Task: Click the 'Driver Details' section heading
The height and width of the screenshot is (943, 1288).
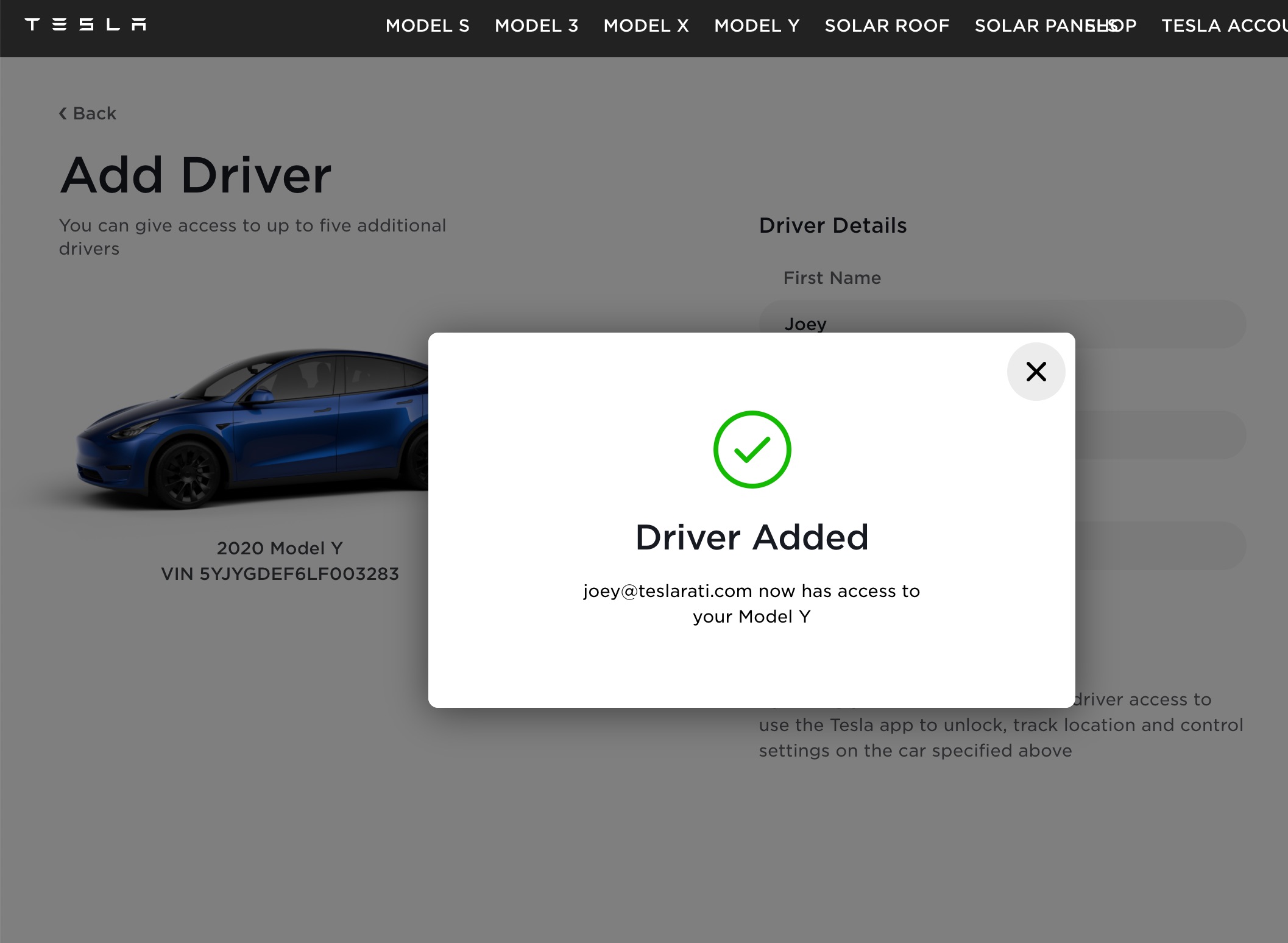Action: coord(833,225)
